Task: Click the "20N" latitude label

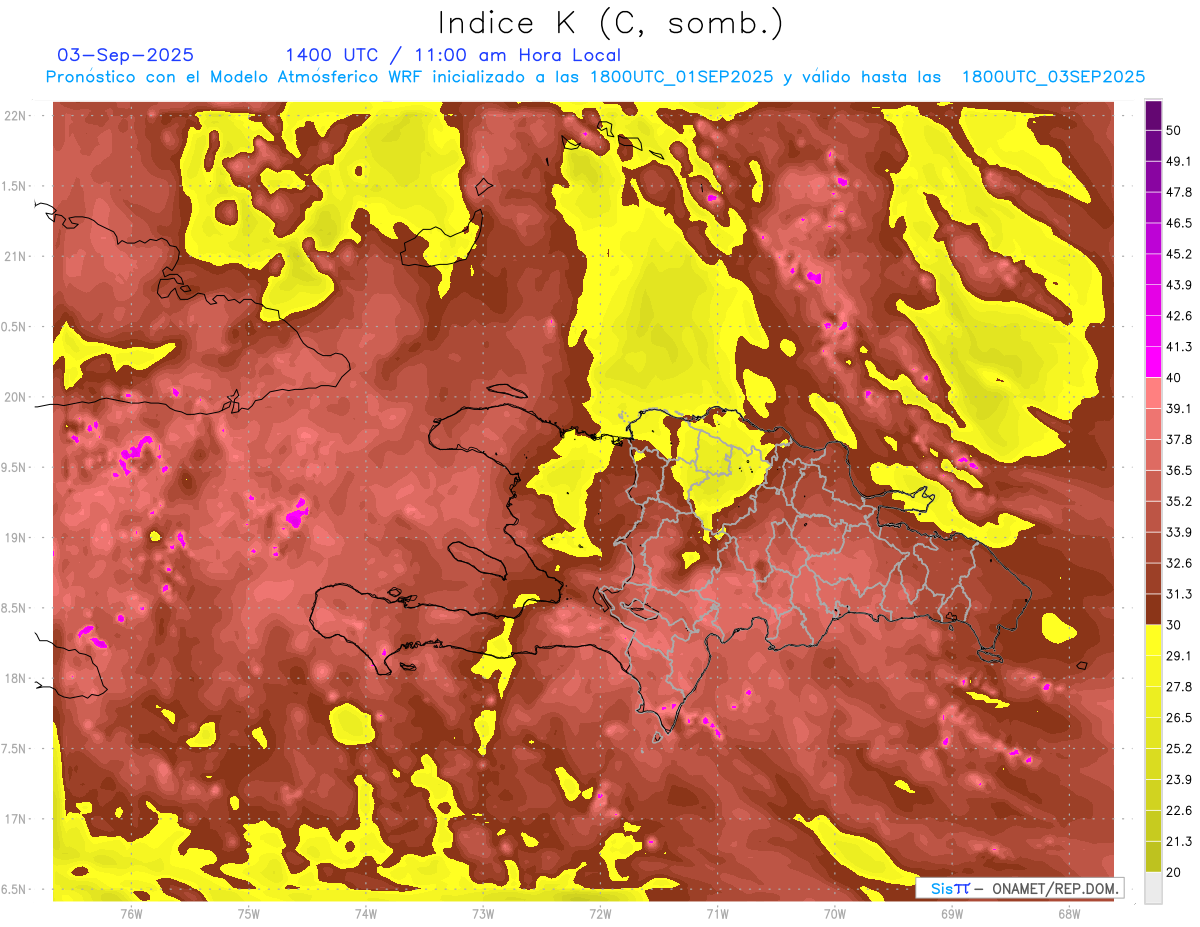Action: coord(17,397)
